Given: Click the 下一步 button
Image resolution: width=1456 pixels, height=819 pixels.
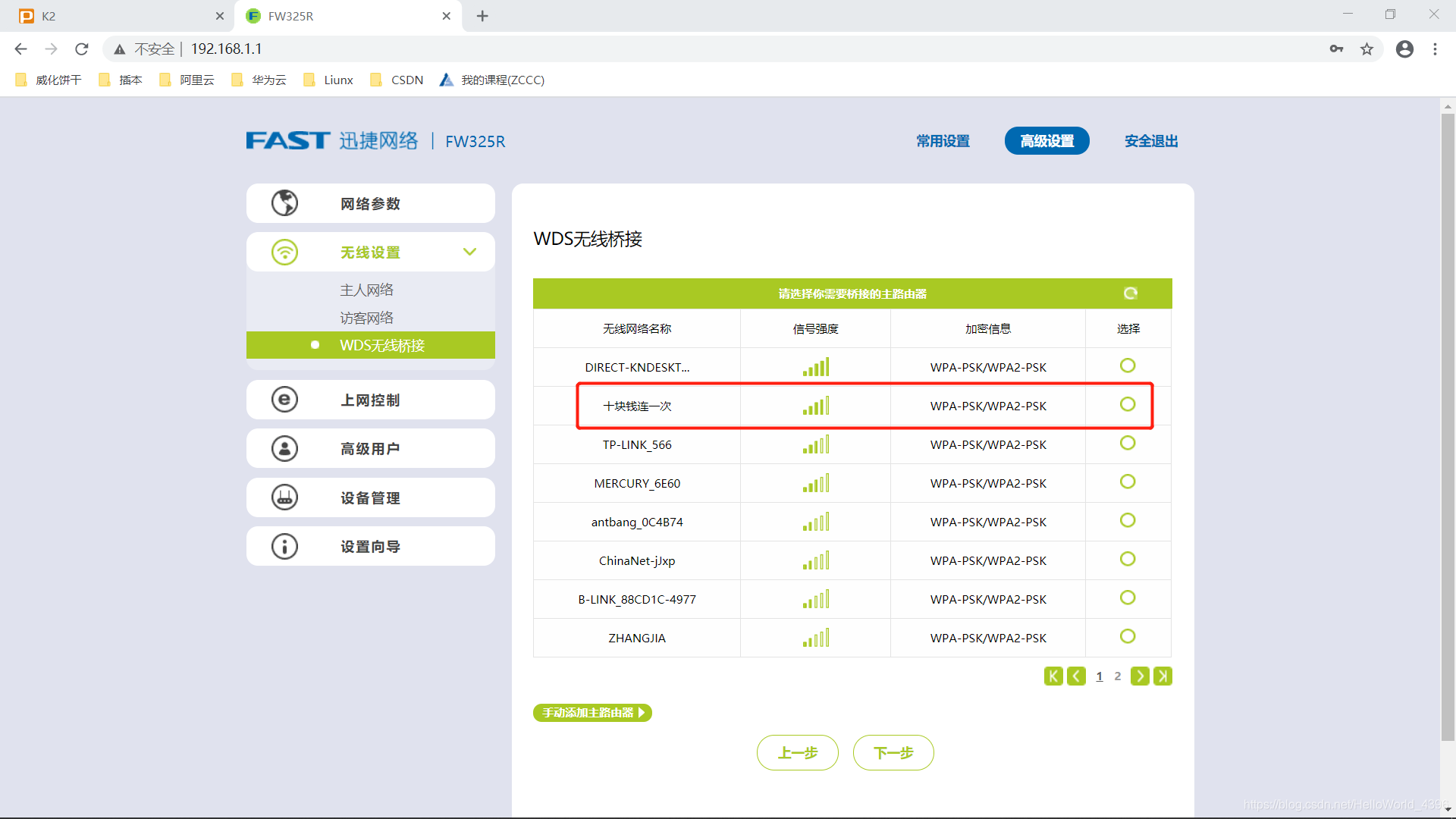Looking at the screenshot, I should pos(893,752).
